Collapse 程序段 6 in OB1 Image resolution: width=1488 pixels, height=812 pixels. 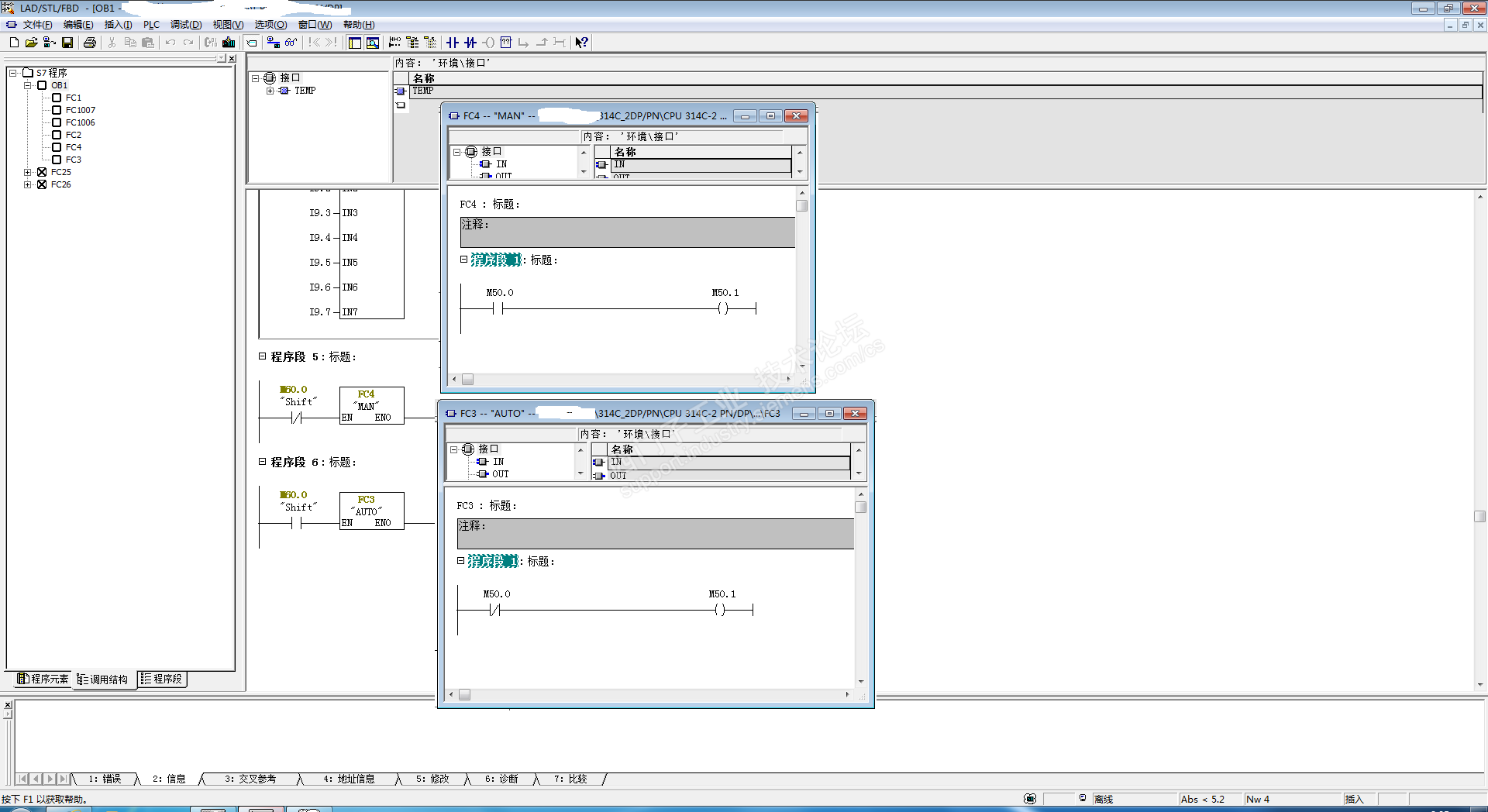(x=262, y=462)
